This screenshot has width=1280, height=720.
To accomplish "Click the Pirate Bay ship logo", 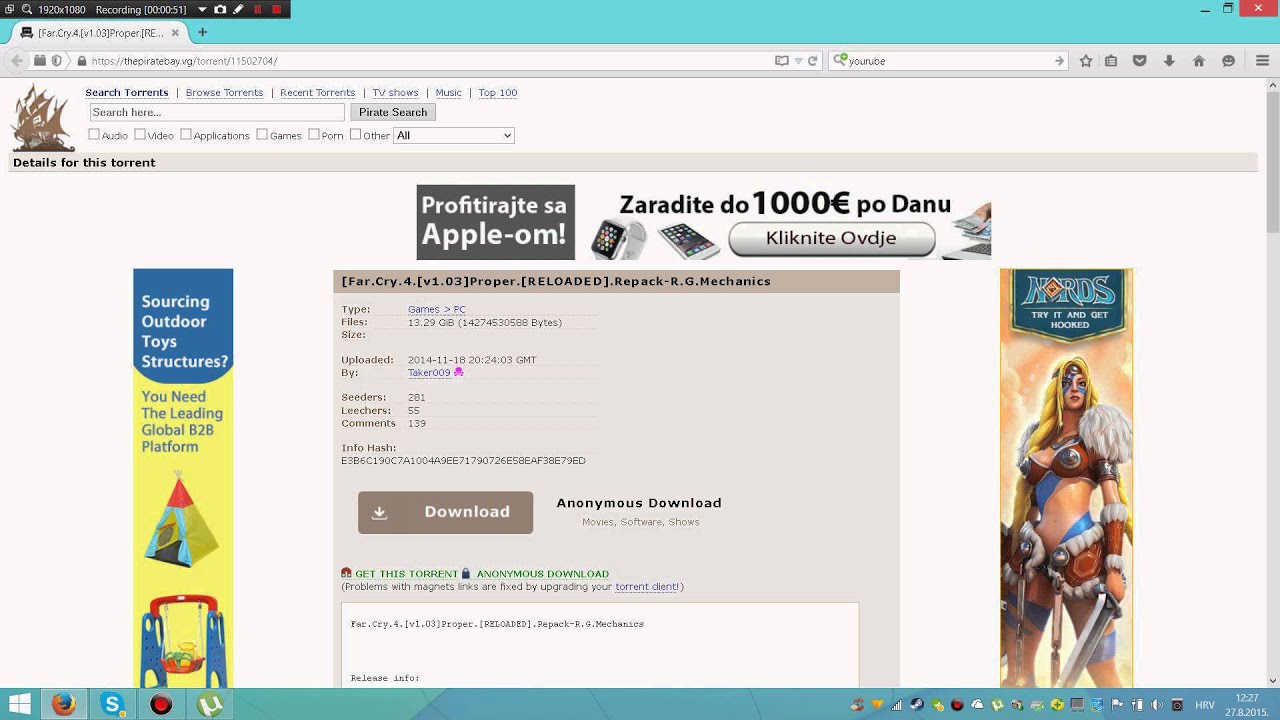I will pyautogui.click(x=42, y=119).
